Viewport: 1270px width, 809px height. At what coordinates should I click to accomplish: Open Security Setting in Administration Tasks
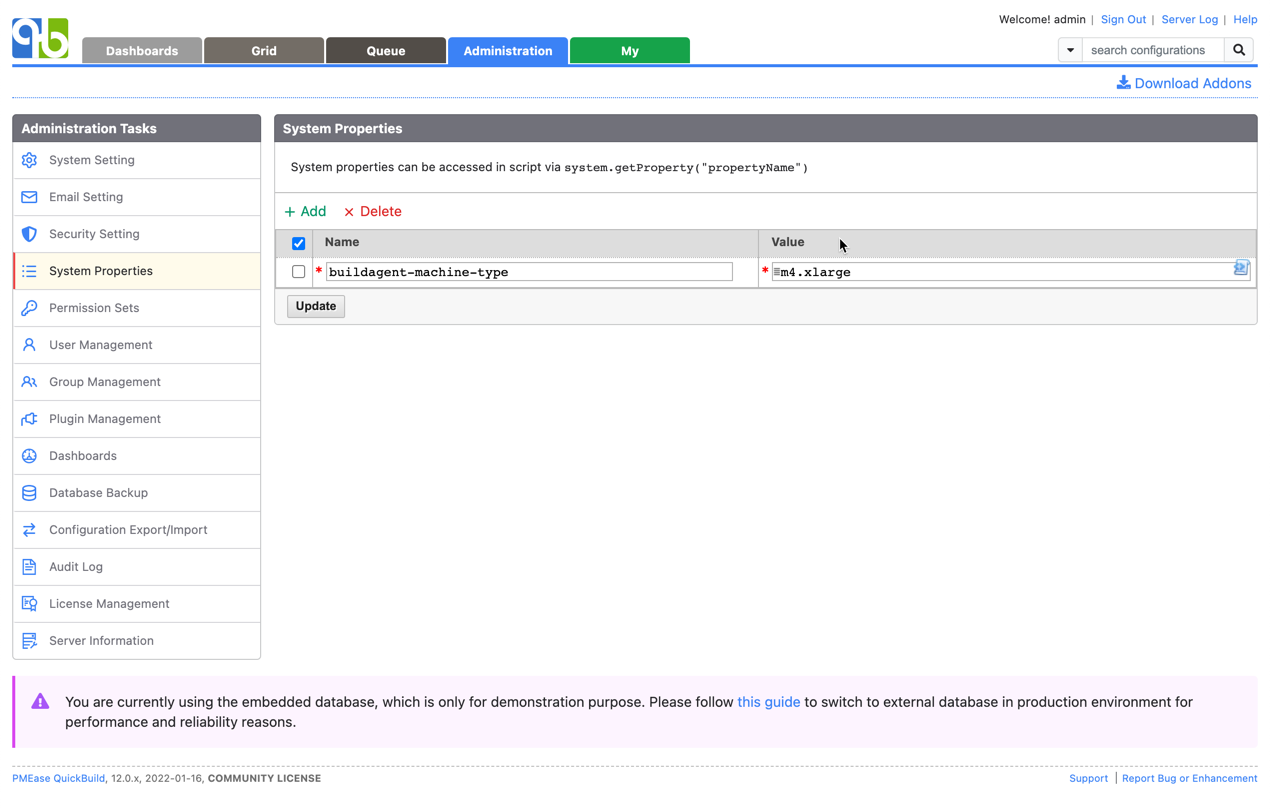pyautogui.click(x=137, y=234)
